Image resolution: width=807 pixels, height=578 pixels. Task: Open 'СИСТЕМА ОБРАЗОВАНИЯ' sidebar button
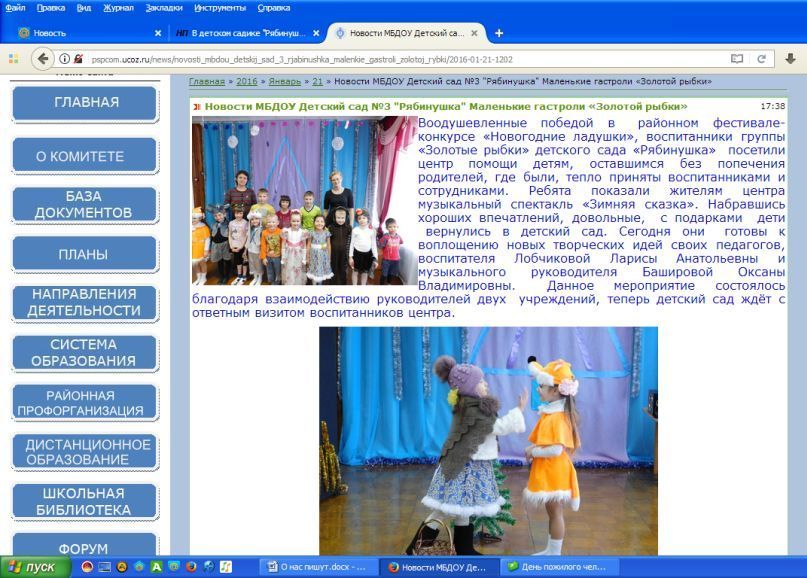[x=84, y=353]
